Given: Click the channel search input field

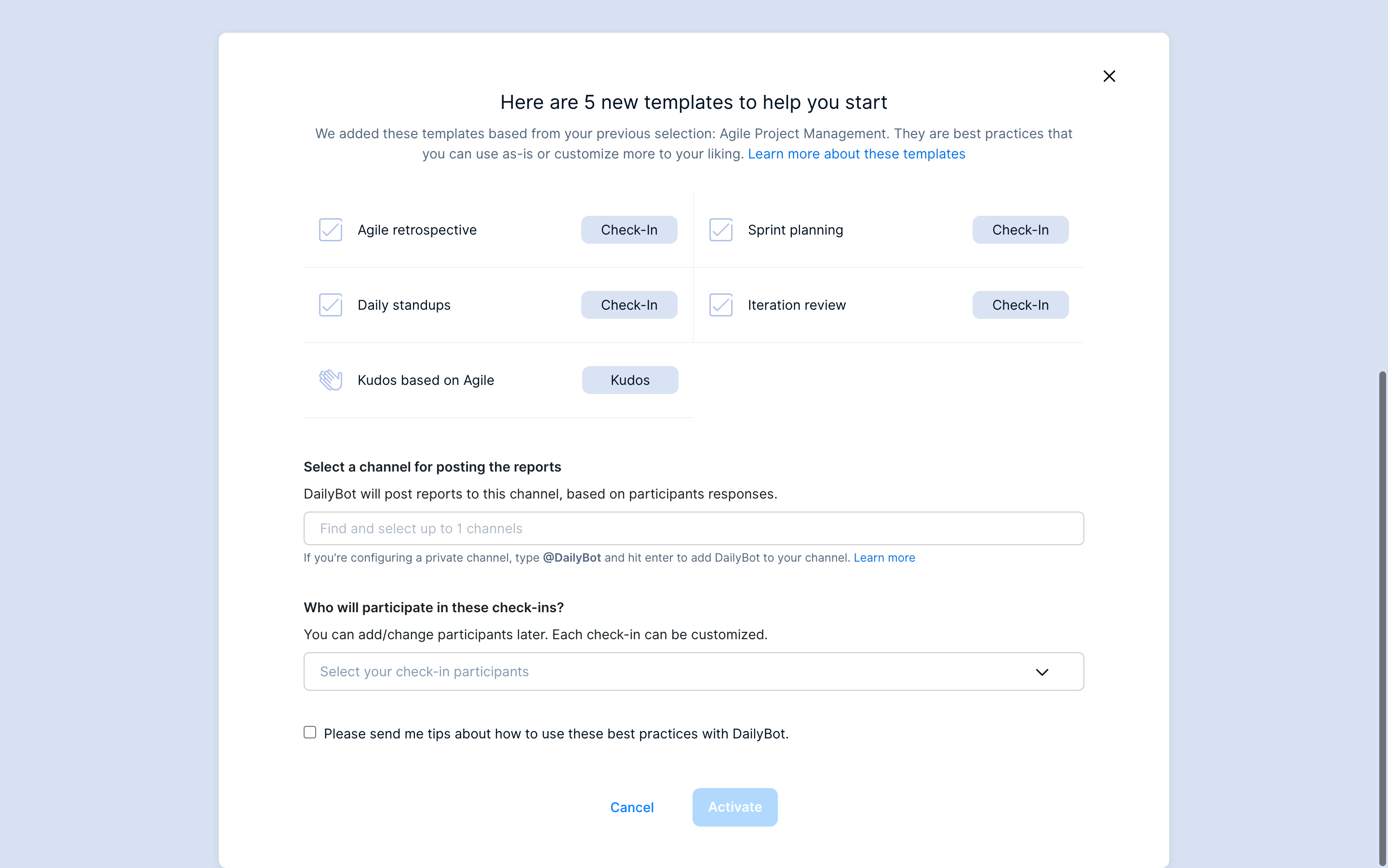Looking at the screenshot, I should [x=693, y=528].
